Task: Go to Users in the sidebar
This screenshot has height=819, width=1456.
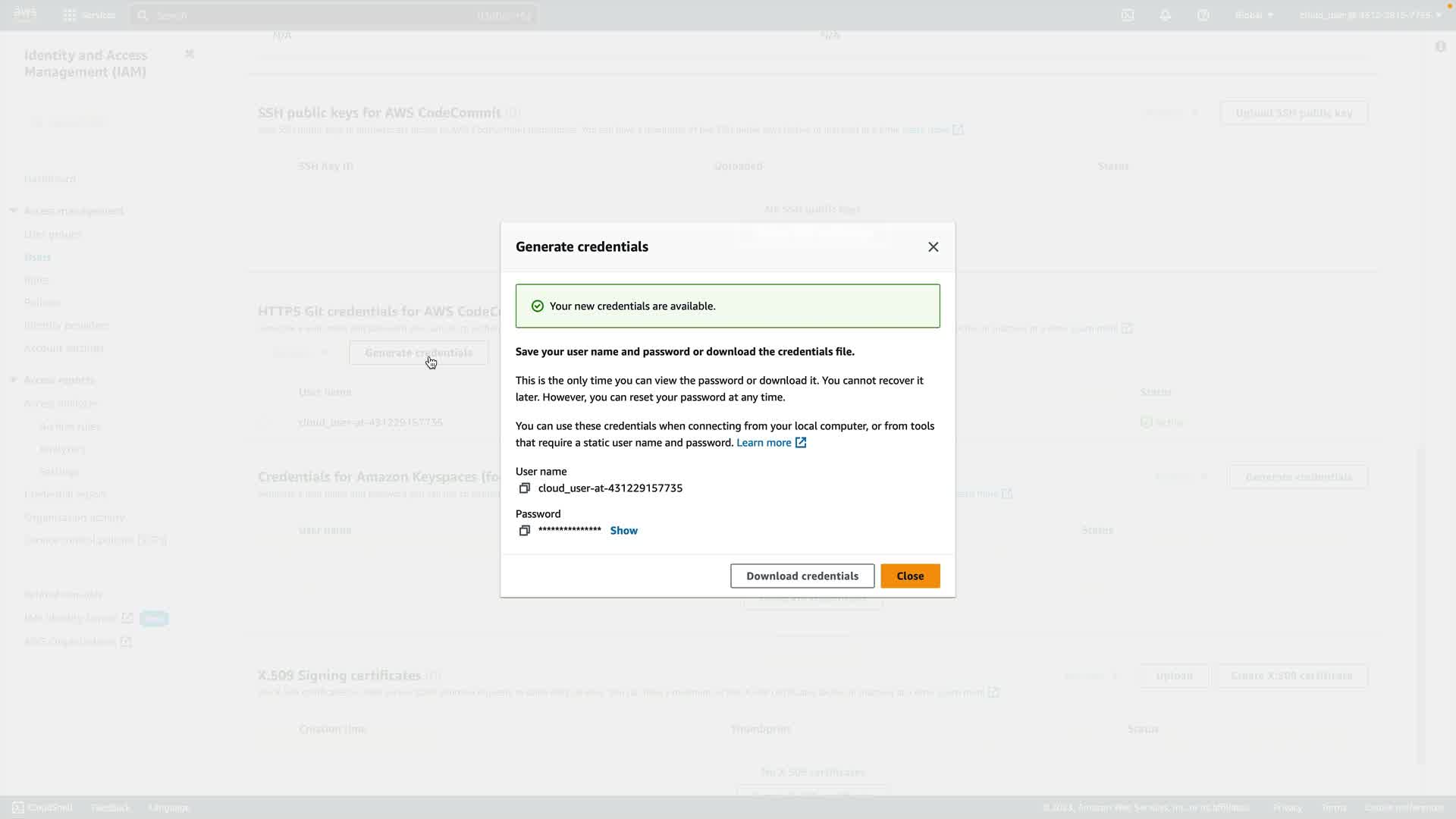Action: tap(37, 257)
